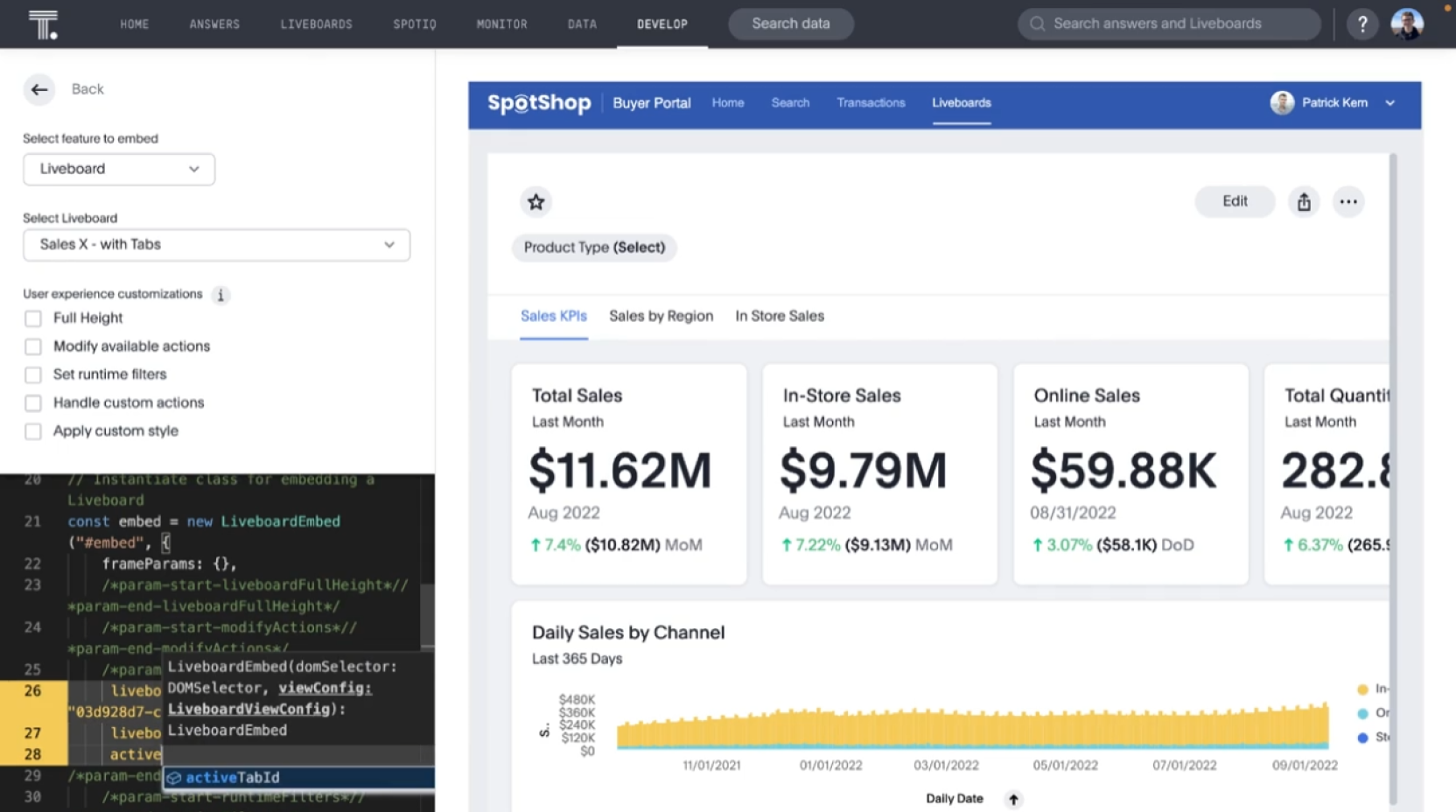Focus the Search answers and Liveboards field
The width and height of the screenshot is (1456, 812).
coord(1169,24)
